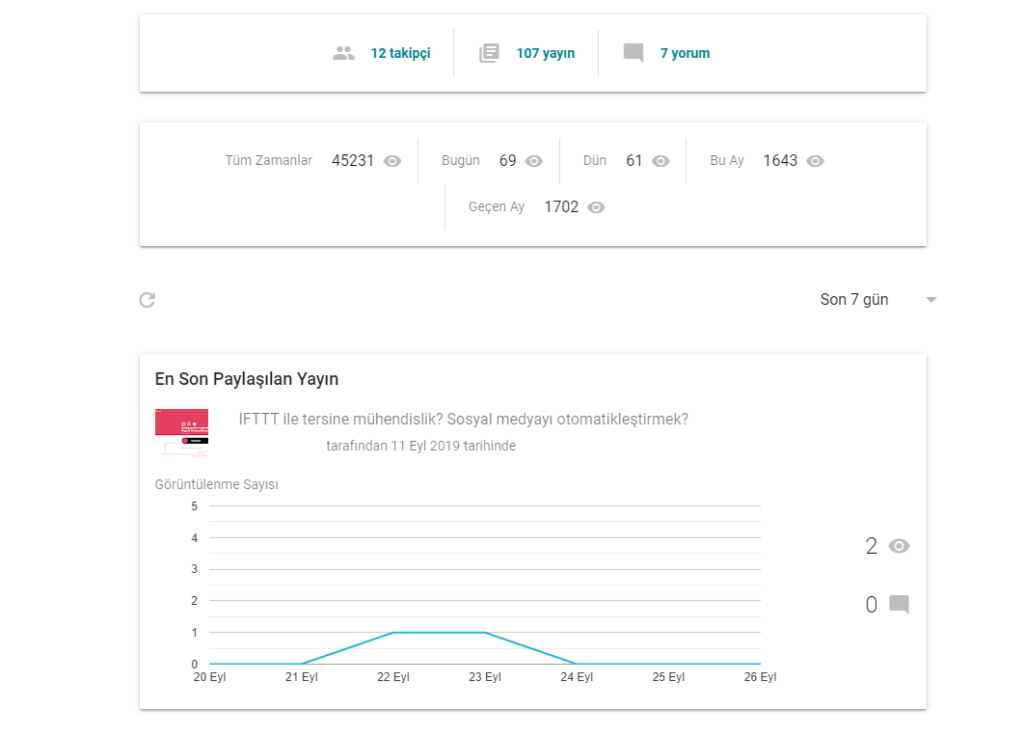1024x736 pixels.
Task: Click the posts library icon
Action: [489, 53]
